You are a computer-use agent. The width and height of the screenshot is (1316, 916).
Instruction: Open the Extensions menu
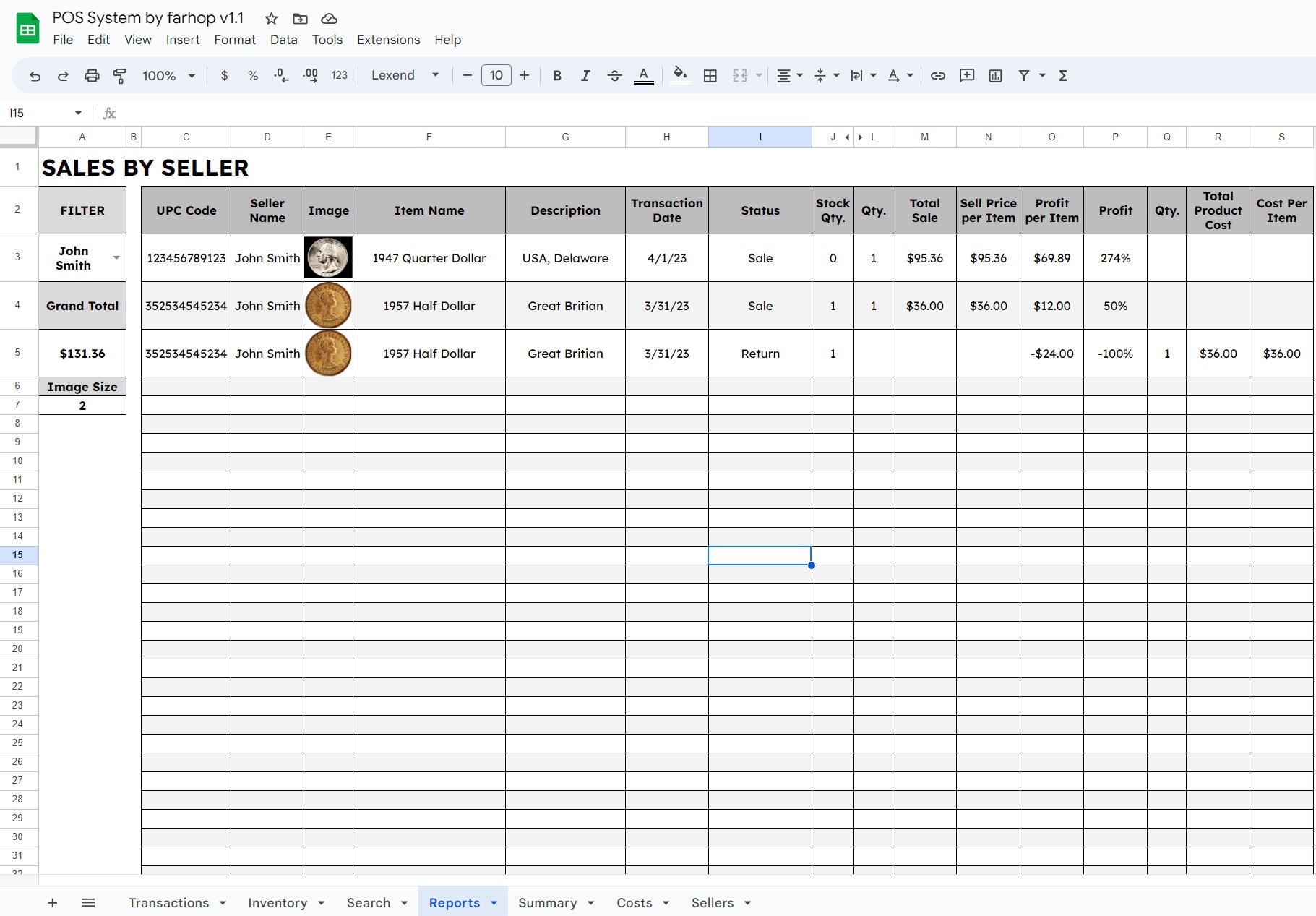388,40
